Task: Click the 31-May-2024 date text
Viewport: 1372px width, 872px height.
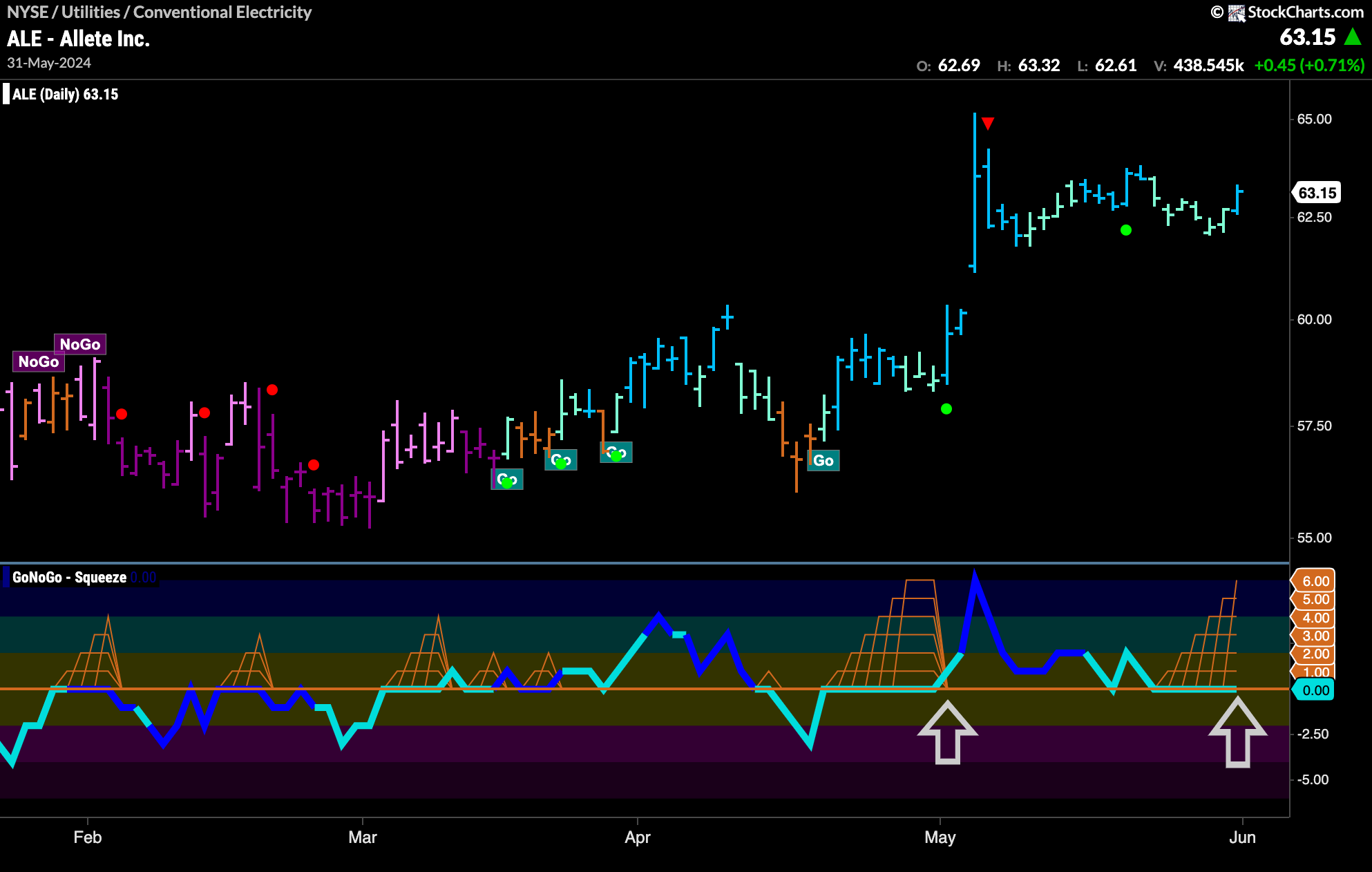Action: 49,63
